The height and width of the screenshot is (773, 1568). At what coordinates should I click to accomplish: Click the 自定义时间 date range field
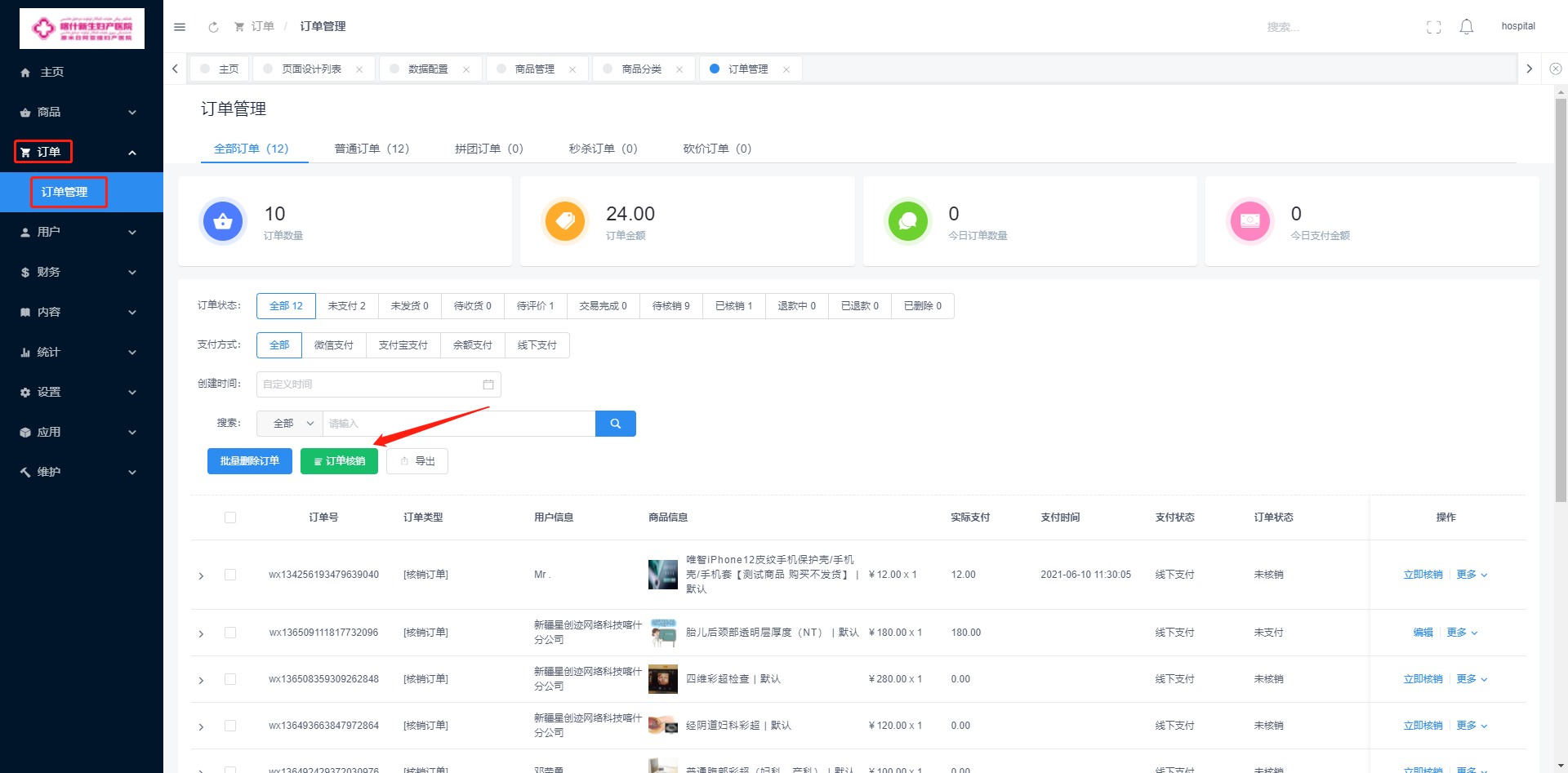pos(379,384)
